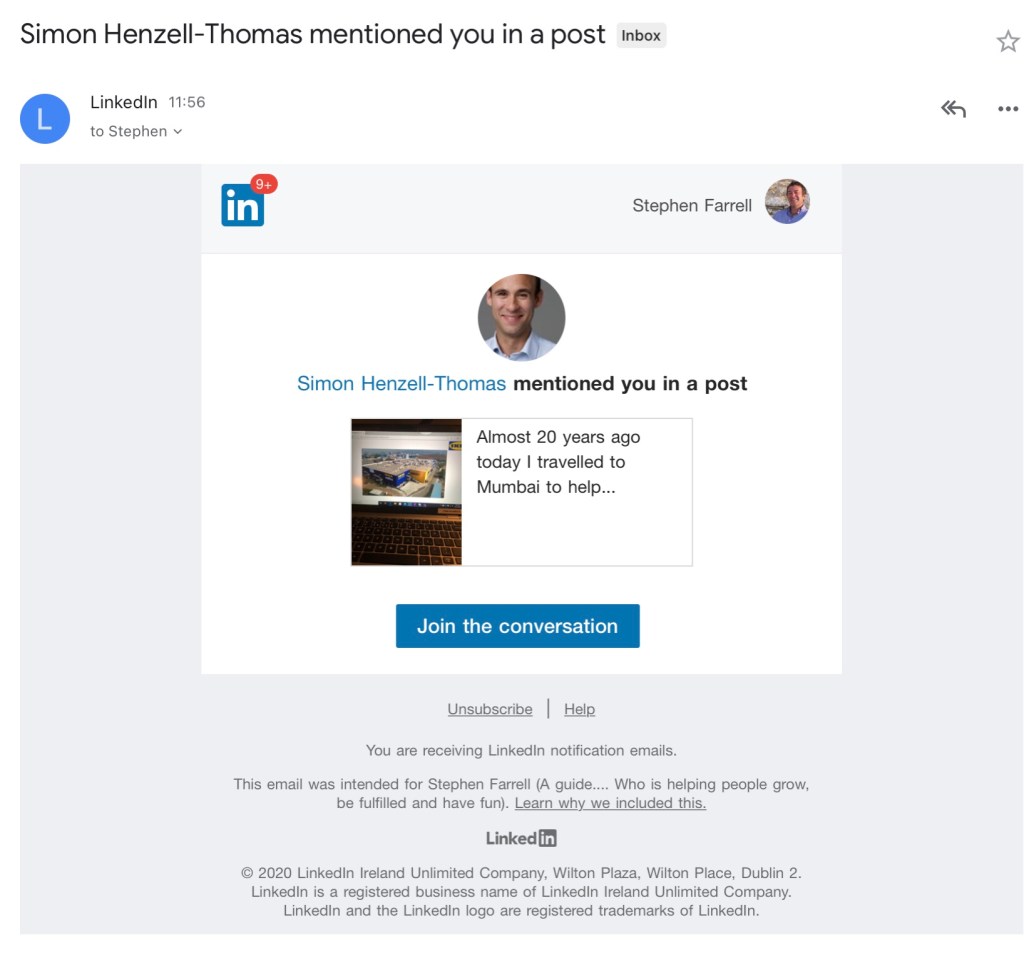This screenshot has width=1024, height=955.
Task: Click the 'mentioned you in a post' text
Action: pos(630,383)
